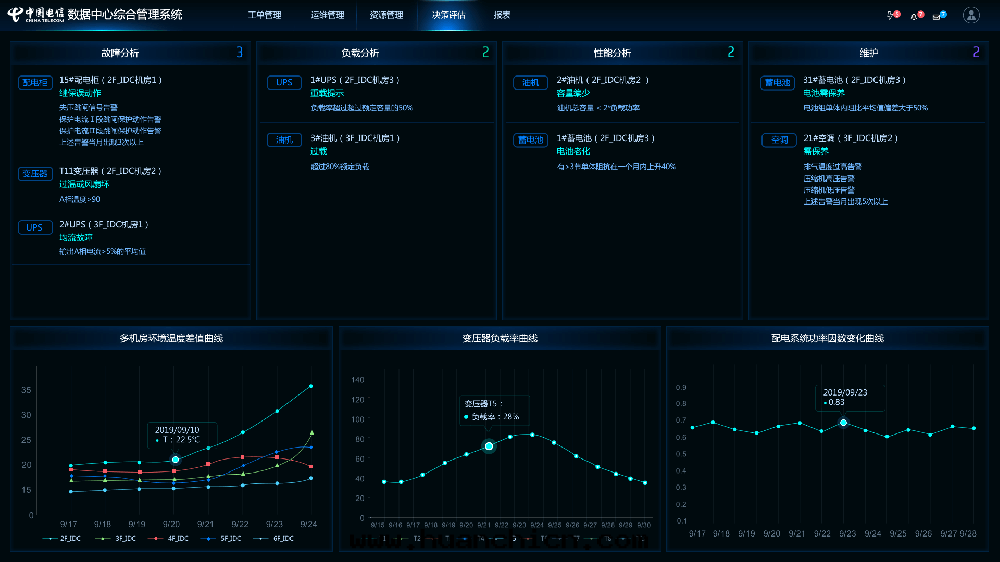Click the alarm bell notification icon
Image resolution: width=1000 pixels, height=562 pixels.
tap(915, 15)
